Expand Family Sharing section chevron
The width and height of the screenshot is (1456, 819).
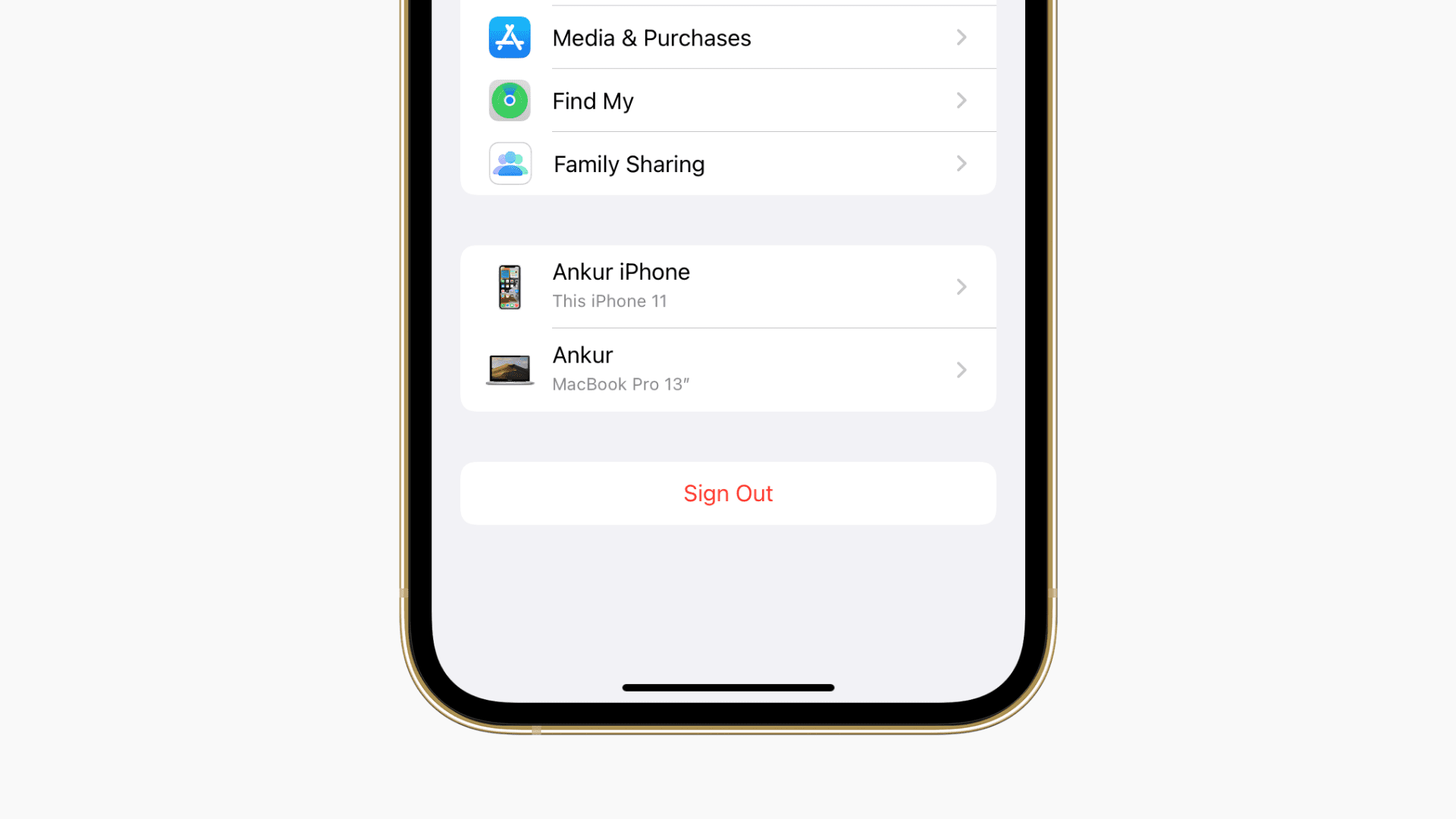coord(961,163)
